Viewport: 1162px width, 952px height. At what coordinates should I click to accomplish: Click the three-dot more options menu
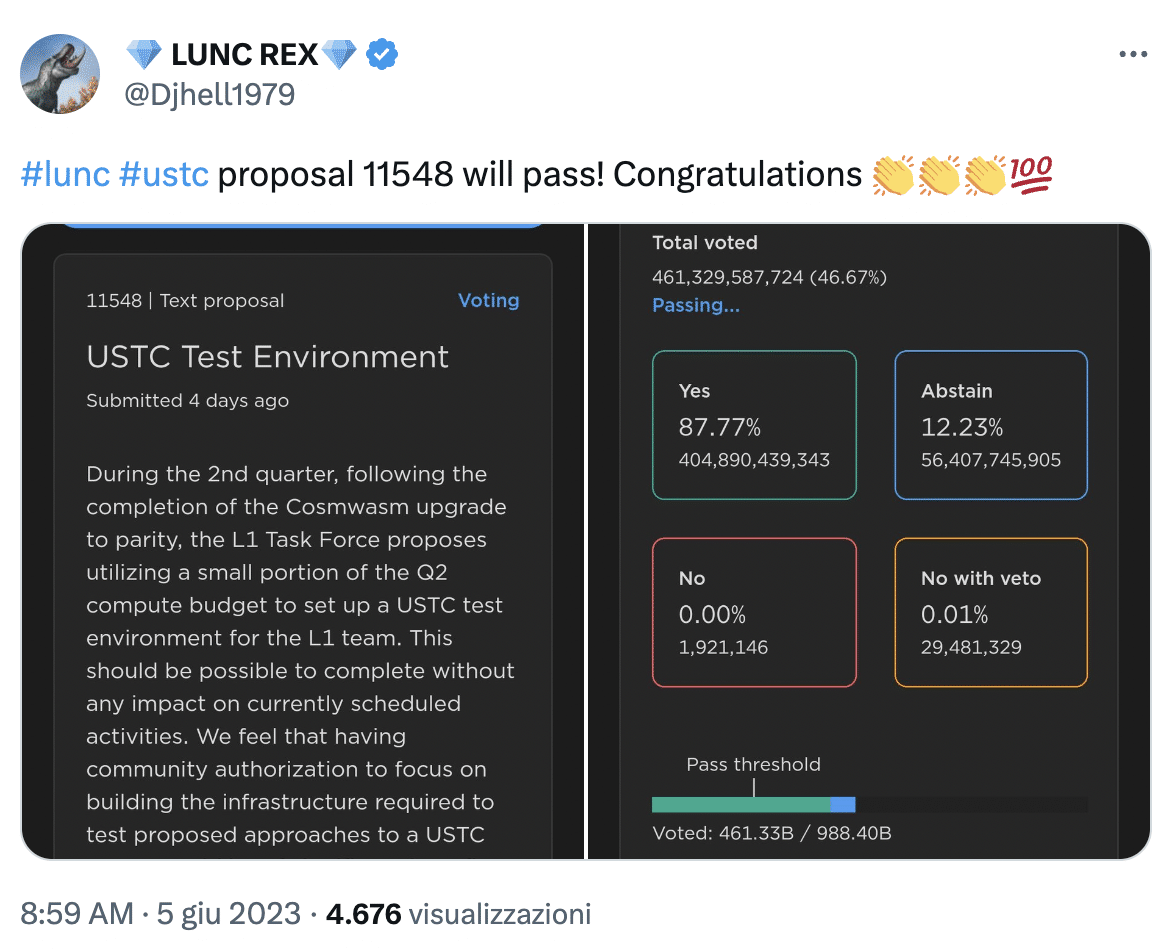1133,53
